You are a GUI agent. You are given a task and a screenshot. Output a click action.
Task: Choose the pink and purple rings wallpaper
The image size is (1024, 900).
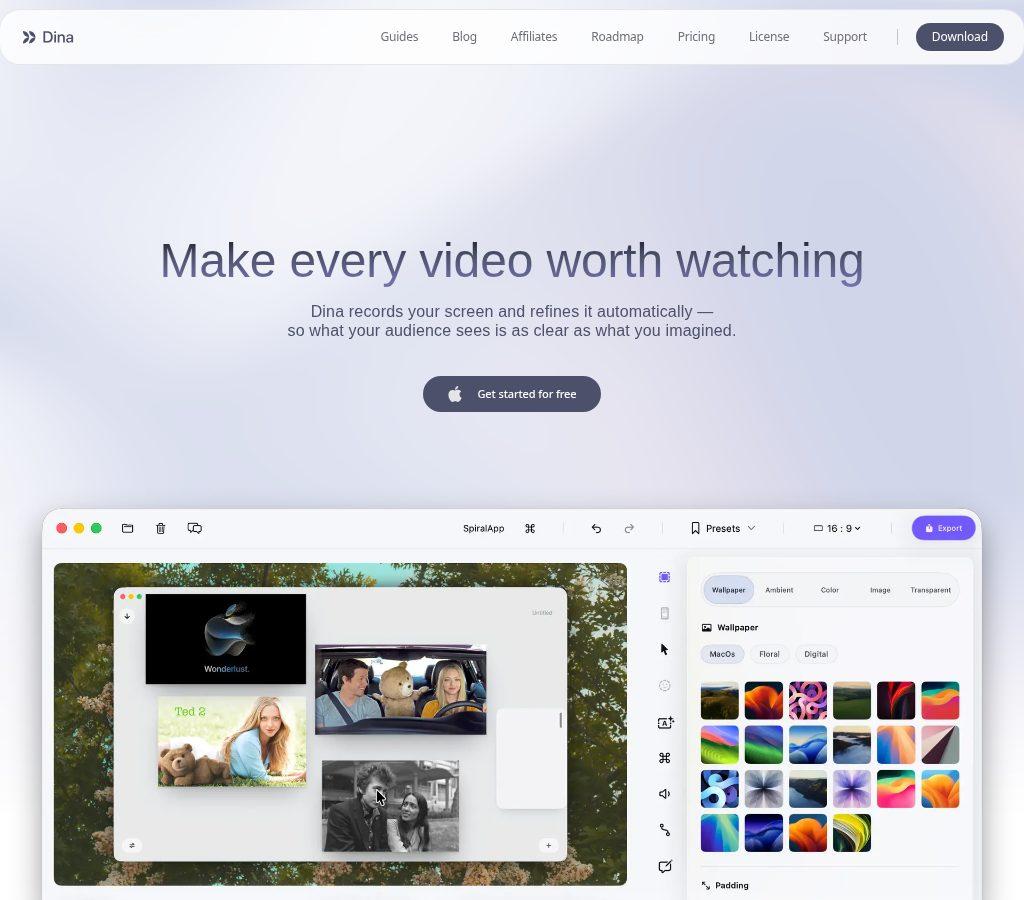point(807,700)
